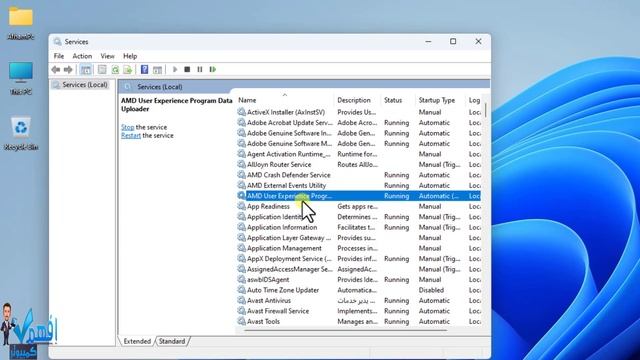The height and width of the screenshot is (360, 640).
Task: Select the Recycle Bin desktop icon
Action: (21, 133)
